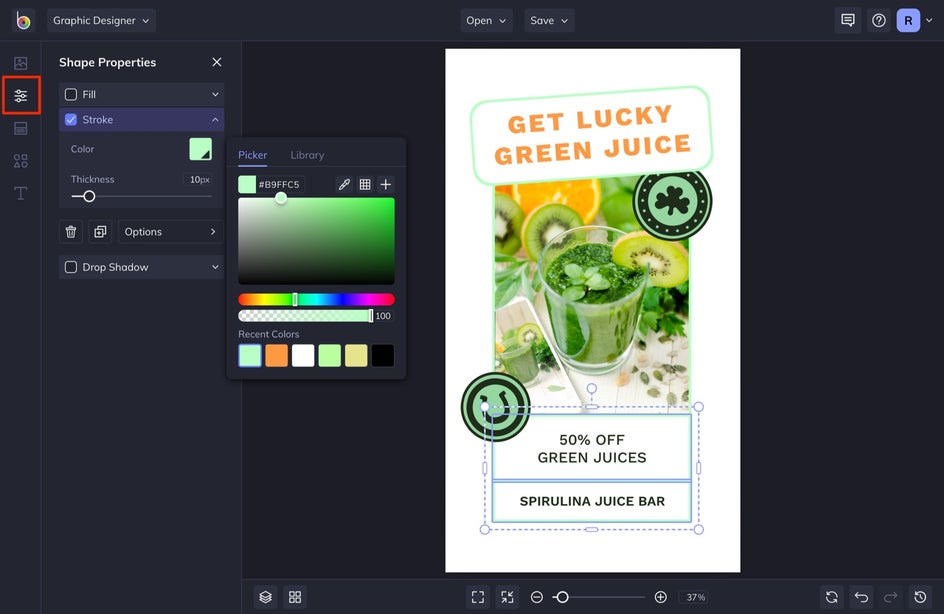Click the stroke Color swatch
Image resolution: width=944 pixels, height=614 pixels.
tap(200, 149)
